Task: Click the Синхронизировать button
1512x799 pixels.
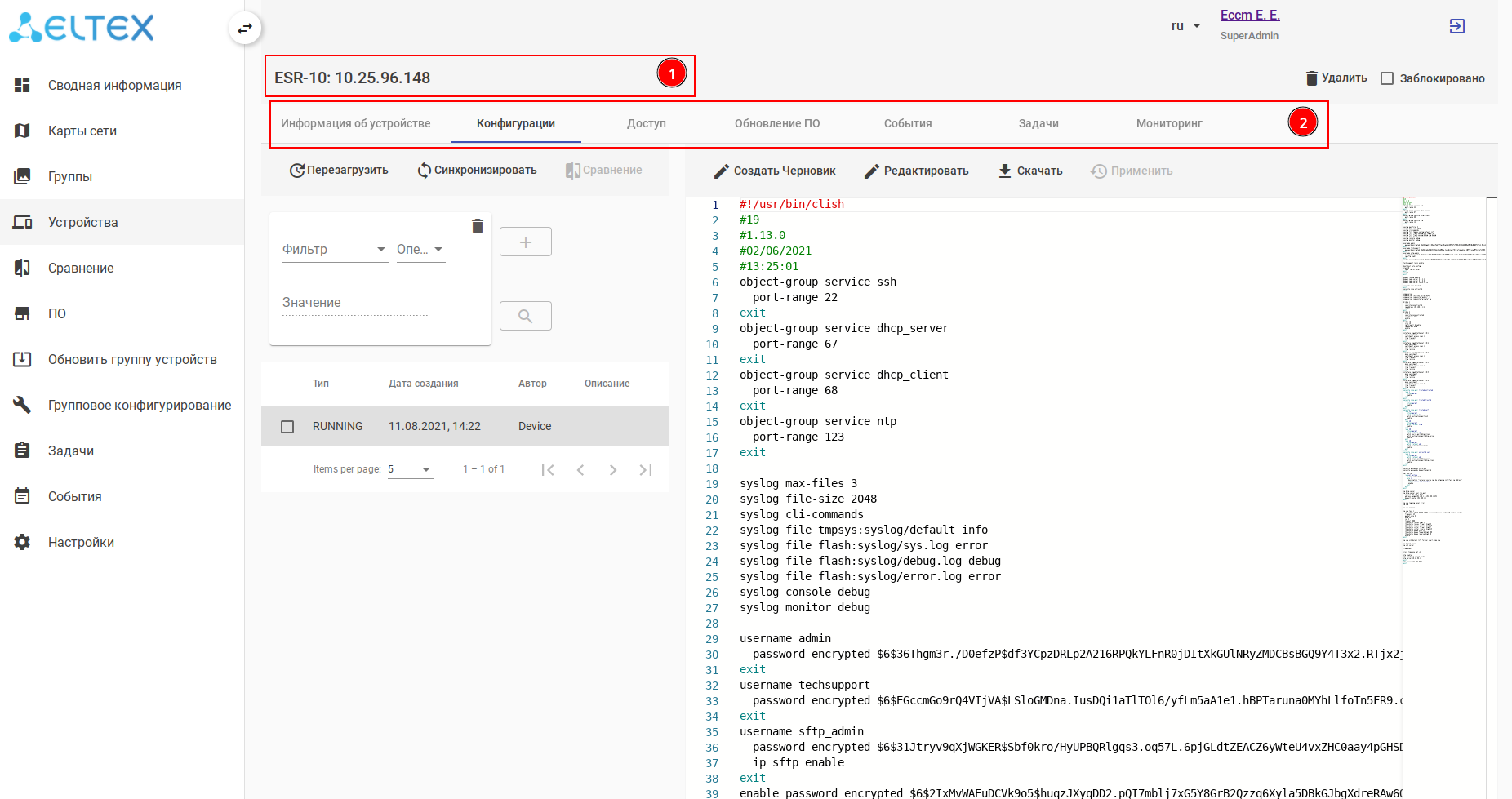Action: (477, 171)
